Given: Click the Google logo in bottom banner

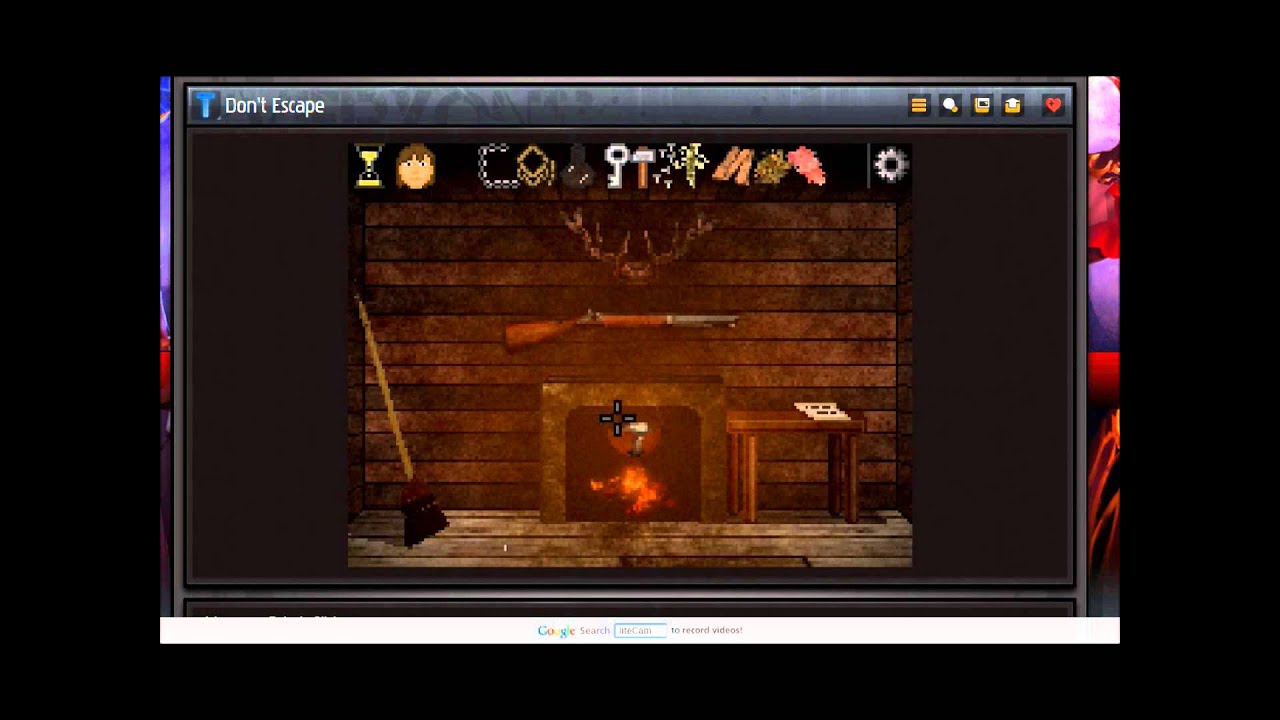Looking at the screenshot, I should point(556,631).
